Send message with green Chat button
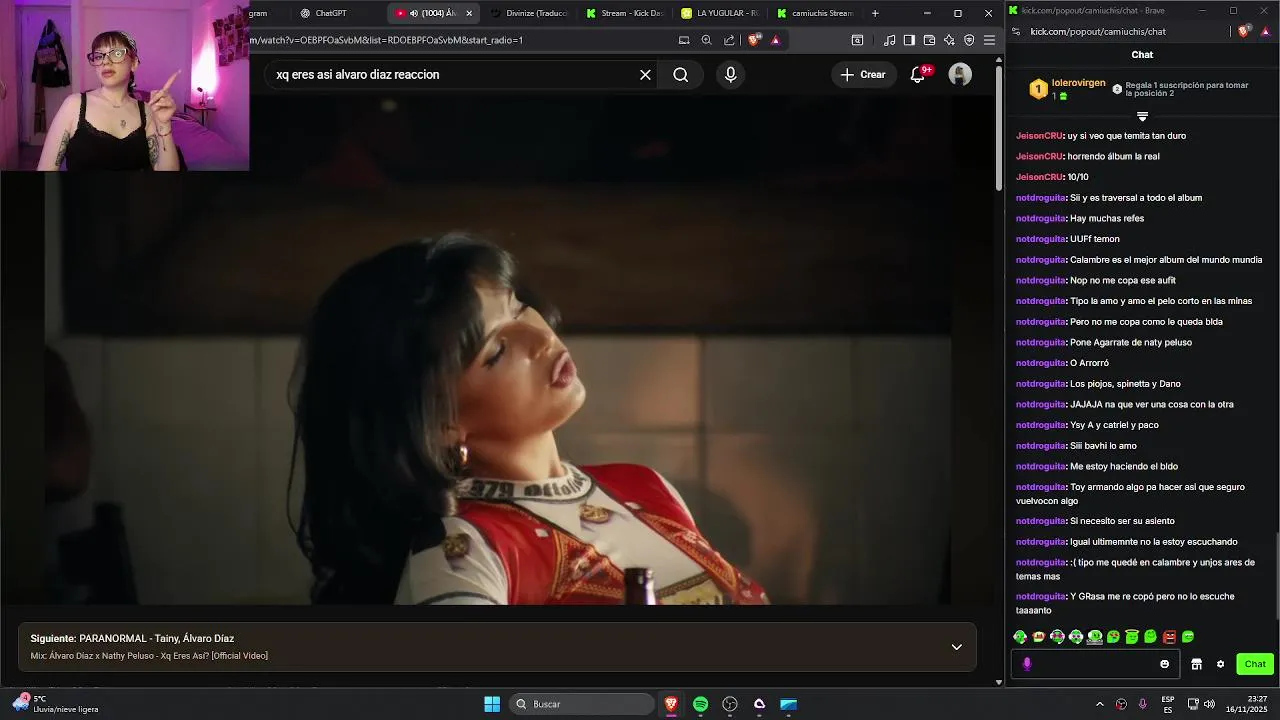 click(1255, 664)
